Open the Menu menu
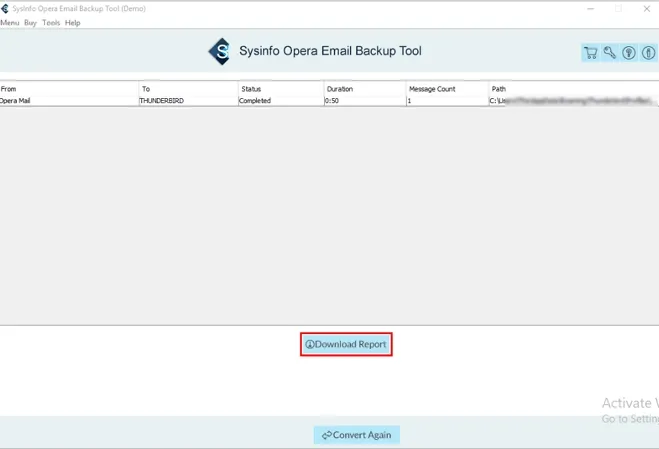Viewport: 659px width, 449px height. pyautogui.click(x=10, y=23)
